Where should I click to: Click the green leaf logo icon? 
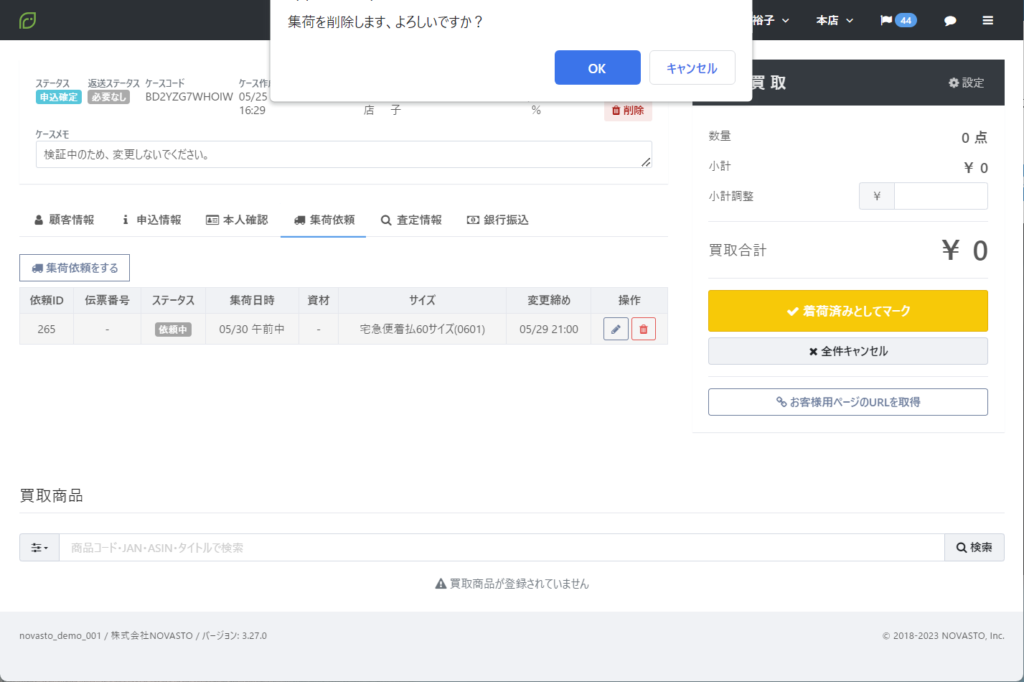tap(29, 20)
